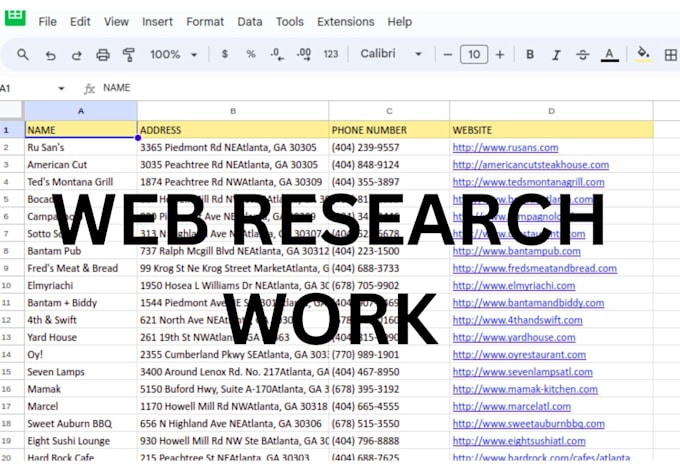Open the text color picker
Image resolution: width=680 pixels, height=471 pixels.
(x=609, y=55)
